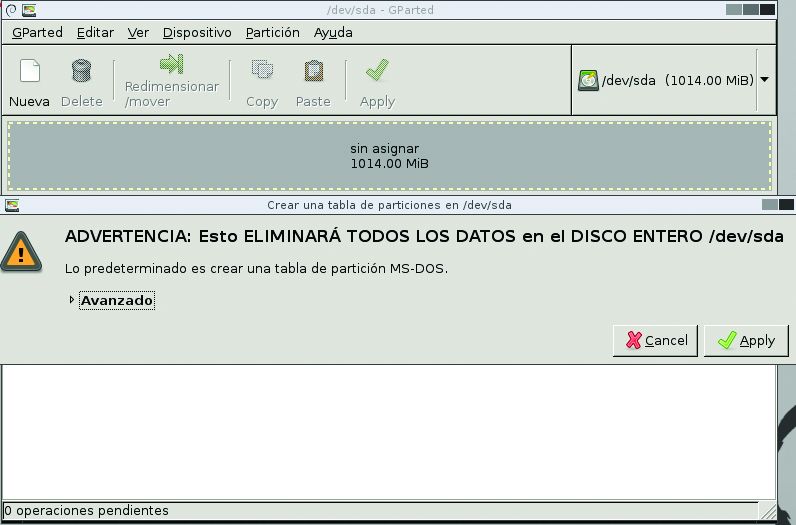Click the MS-DOS default partition table text

pyautogui.click(x=256, y=269)
